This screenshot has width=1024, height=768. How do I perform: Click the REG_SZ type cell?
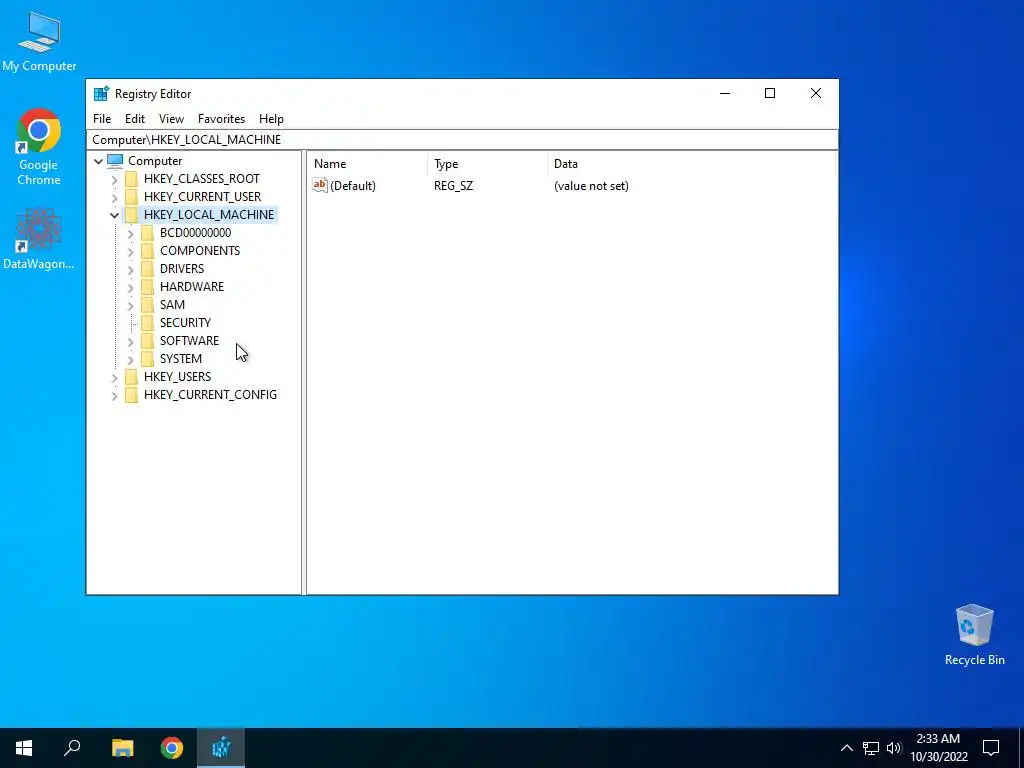click(453, 185)
